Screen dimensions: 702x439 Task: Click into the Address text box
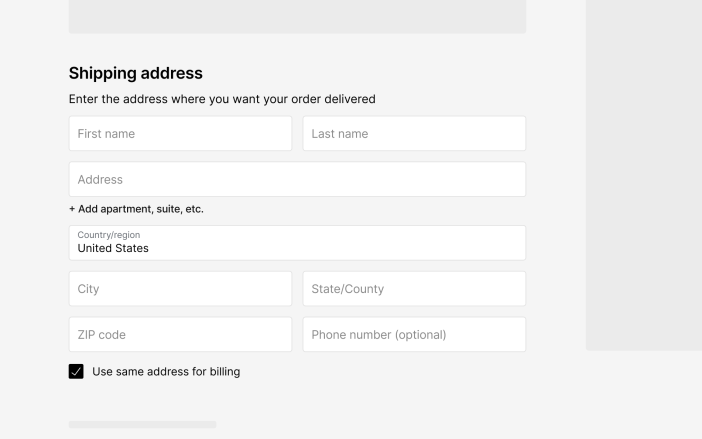[297, 180]
